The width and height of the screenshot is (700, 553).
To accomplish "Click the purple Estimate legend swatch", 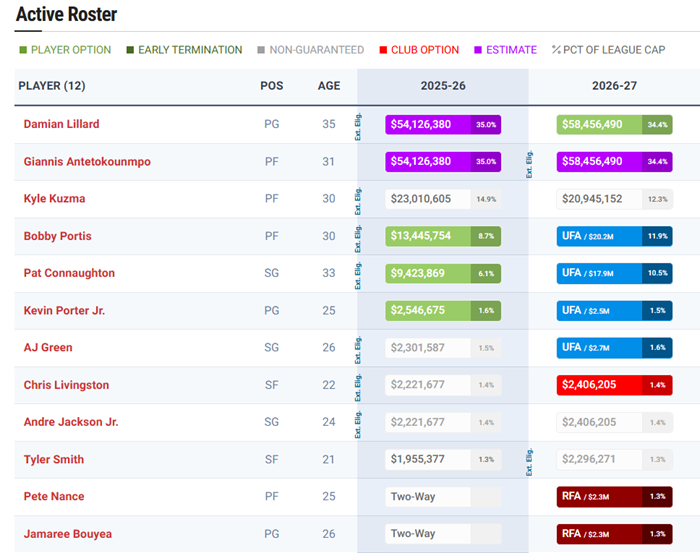I will (x=478, y=50).
